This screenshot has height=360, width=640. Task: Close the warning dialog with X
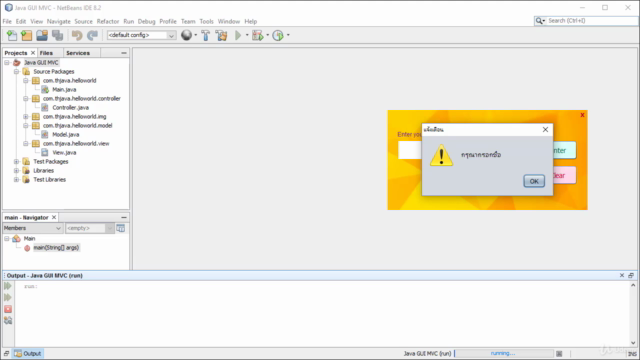click(545, 129)
